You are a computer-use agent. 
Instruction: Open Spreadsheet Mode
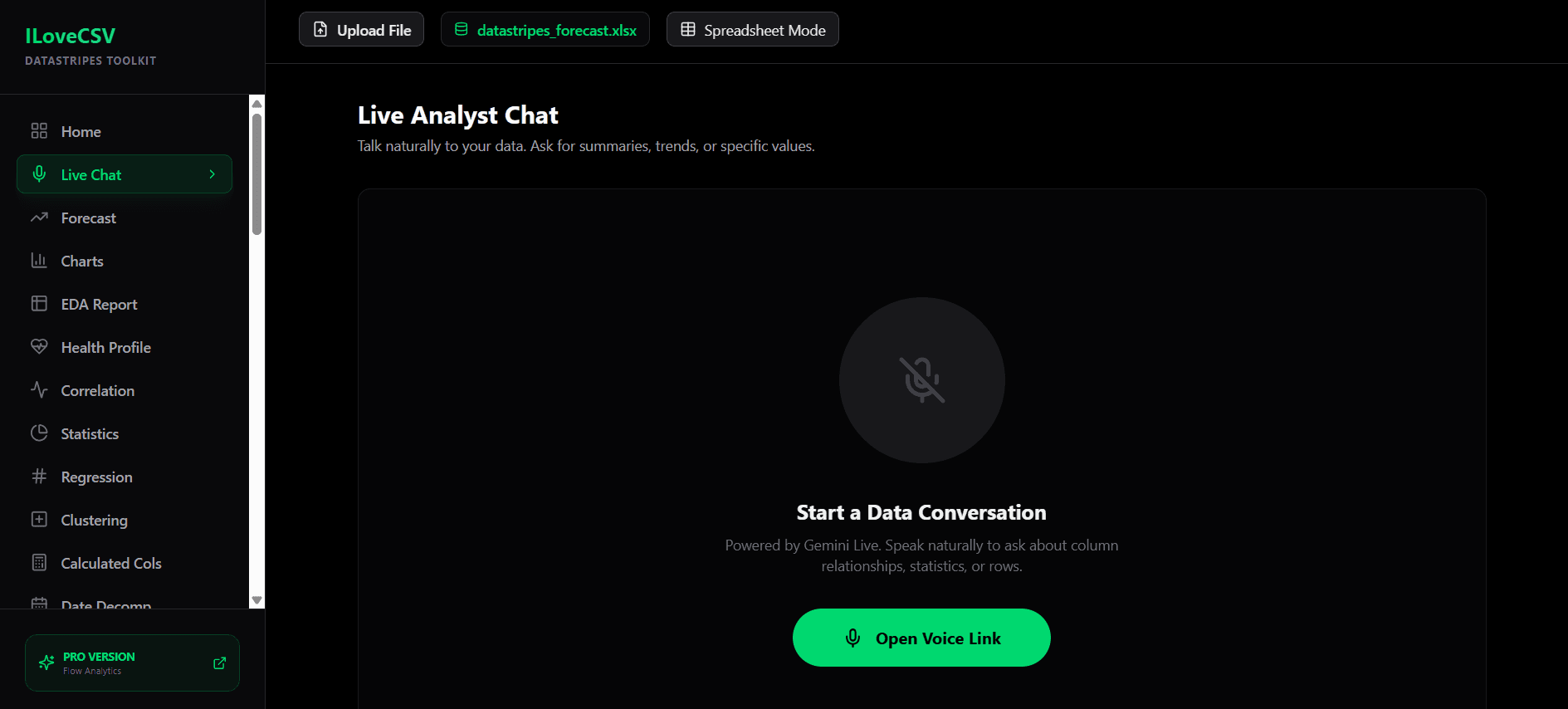[x=751, y=29]
